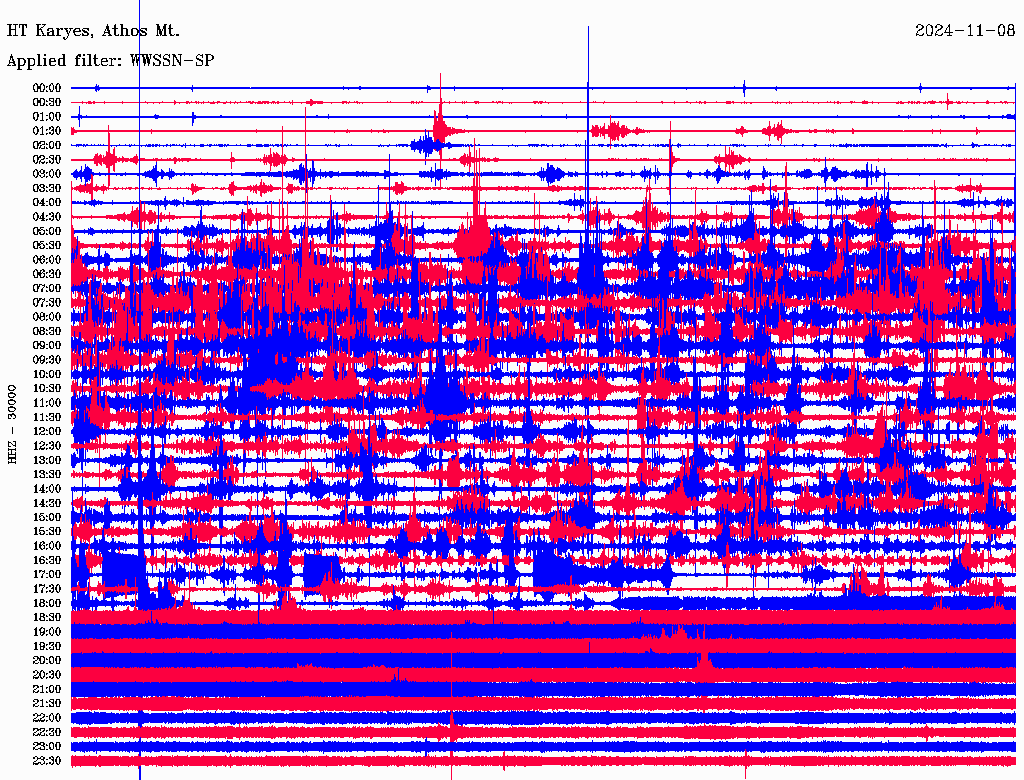
Task: Click the 06:00 time row label
Action: click(47, 260)
